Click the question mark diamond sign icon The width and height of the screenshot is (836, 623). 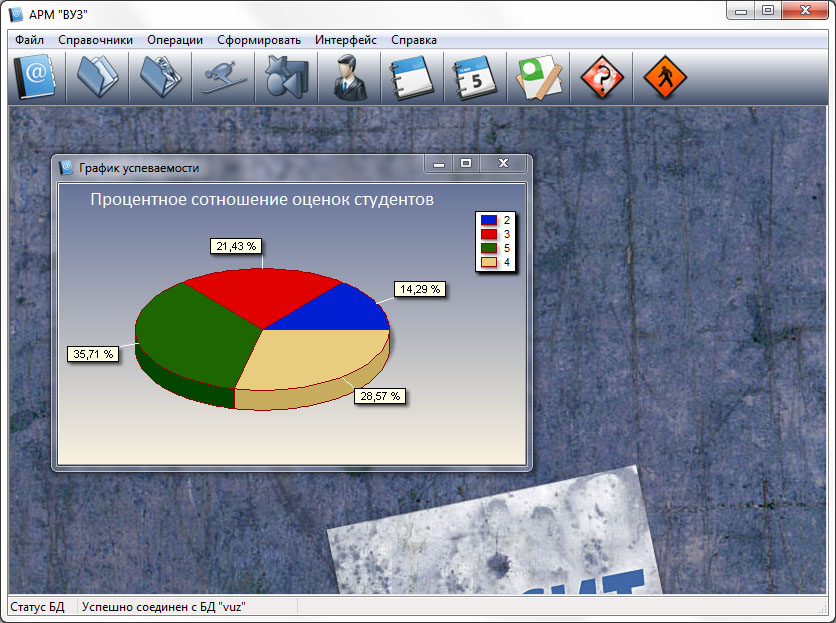601,77
